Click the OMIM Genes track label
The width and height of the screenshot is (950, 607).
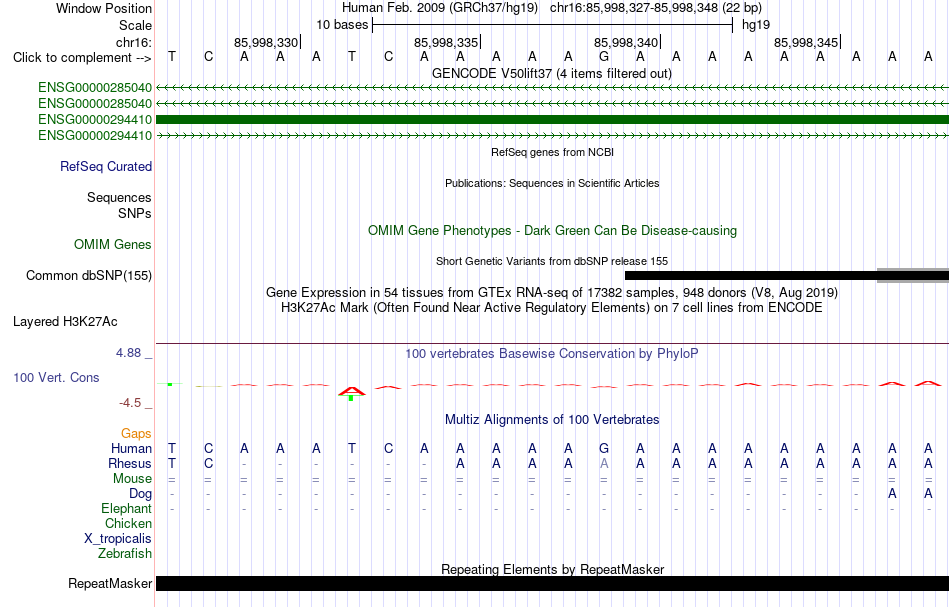(x=113, y=245)
